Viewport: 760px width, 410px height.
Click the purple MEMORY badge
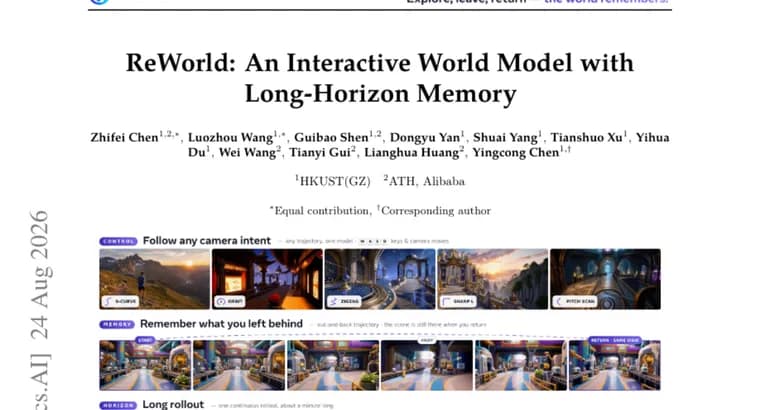[117, 324]
